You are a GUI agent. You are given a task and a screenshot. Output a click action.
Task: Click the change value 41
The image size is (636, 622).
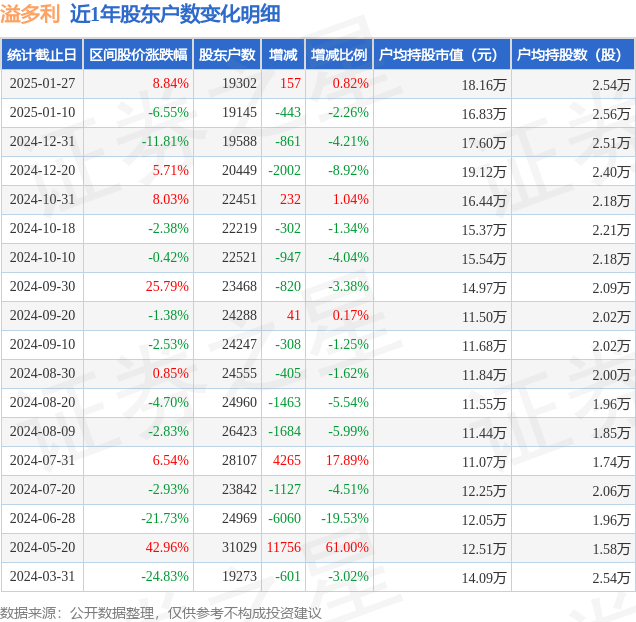294,316
